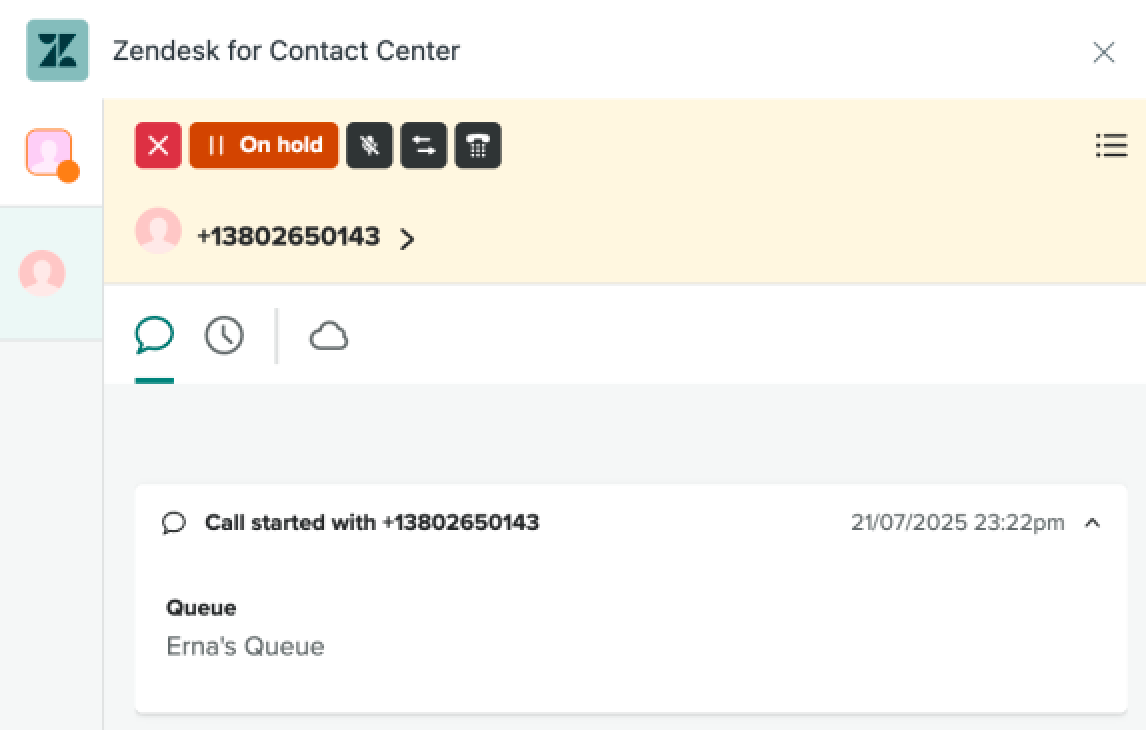This screenshot has height=730, width=1146.
Task: Click the caller avatar beside phone number
Action: 158,232
